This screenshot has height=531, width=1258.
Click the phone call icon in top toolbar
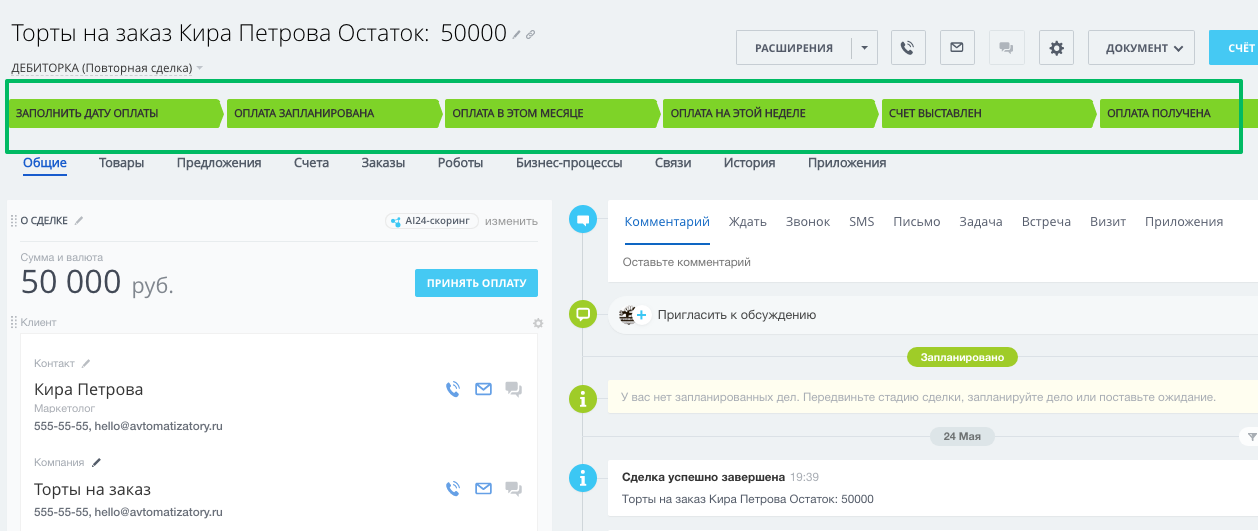pyautogui.click(x=907, y=48)
